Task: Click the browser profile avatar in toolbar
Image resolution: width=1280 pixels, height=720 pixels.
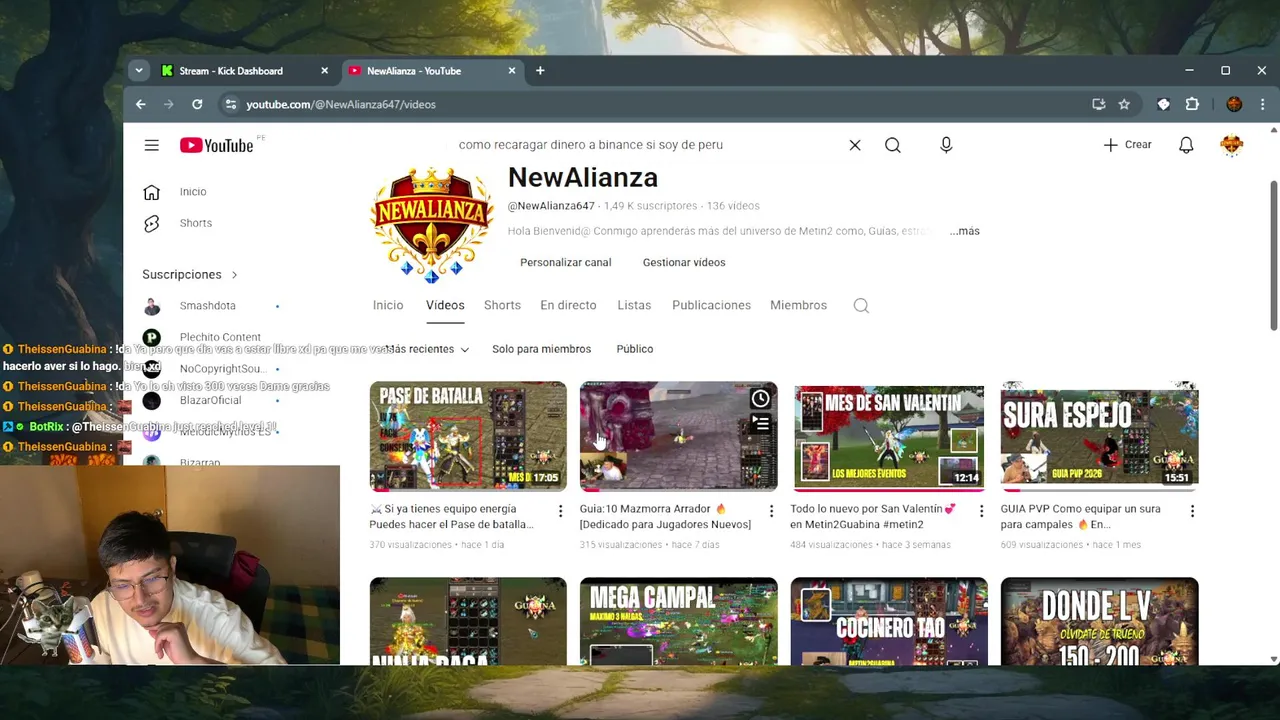Action: coord(1234,104)
